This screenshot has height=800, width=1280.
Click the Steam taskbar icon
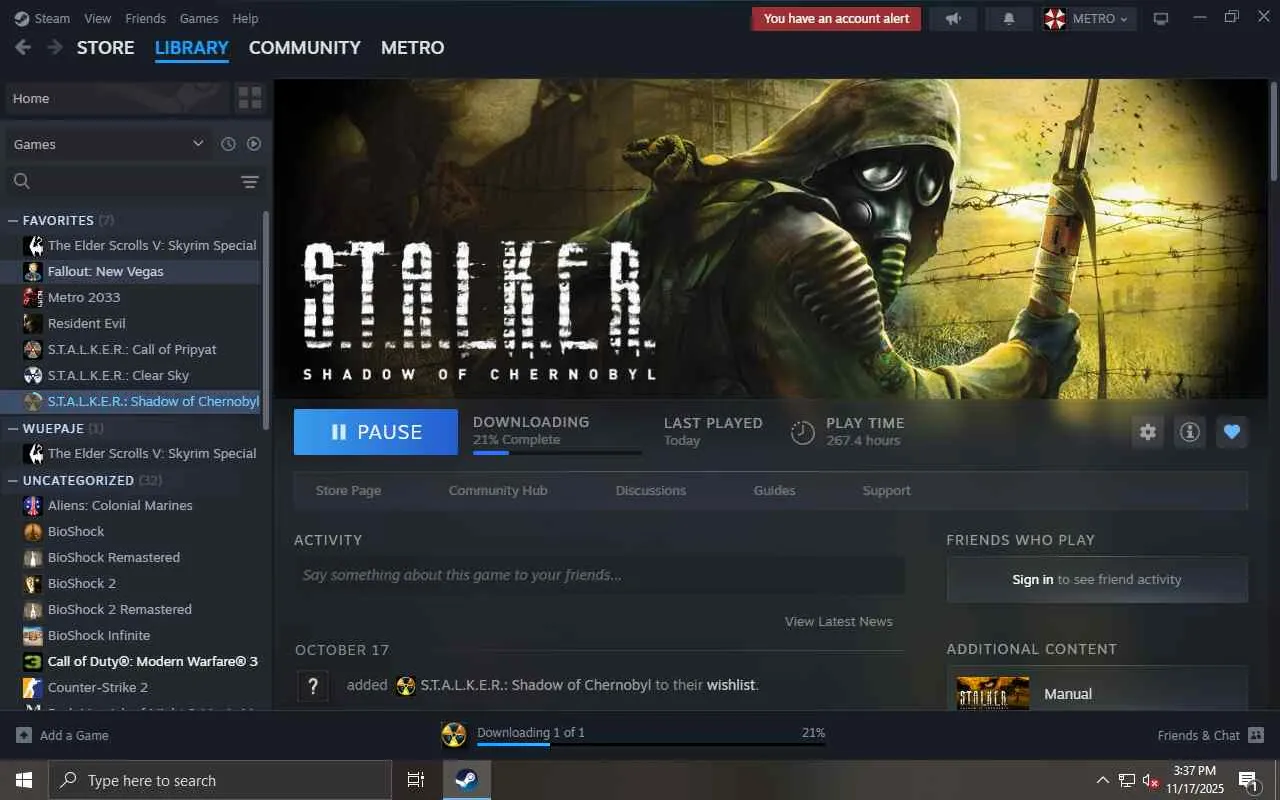(x=467, y=780)
